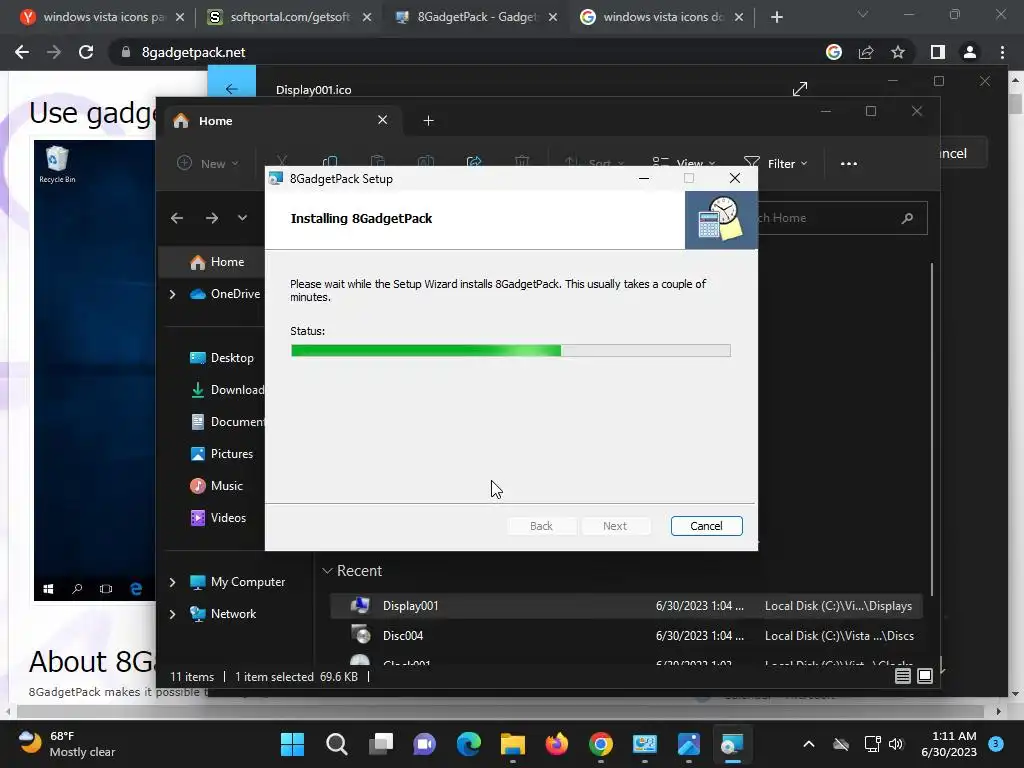The width and height of the screenshot is (1024, 768).
Task: Click the setup wizard title bar icon
Action: (x=276, y=178)
